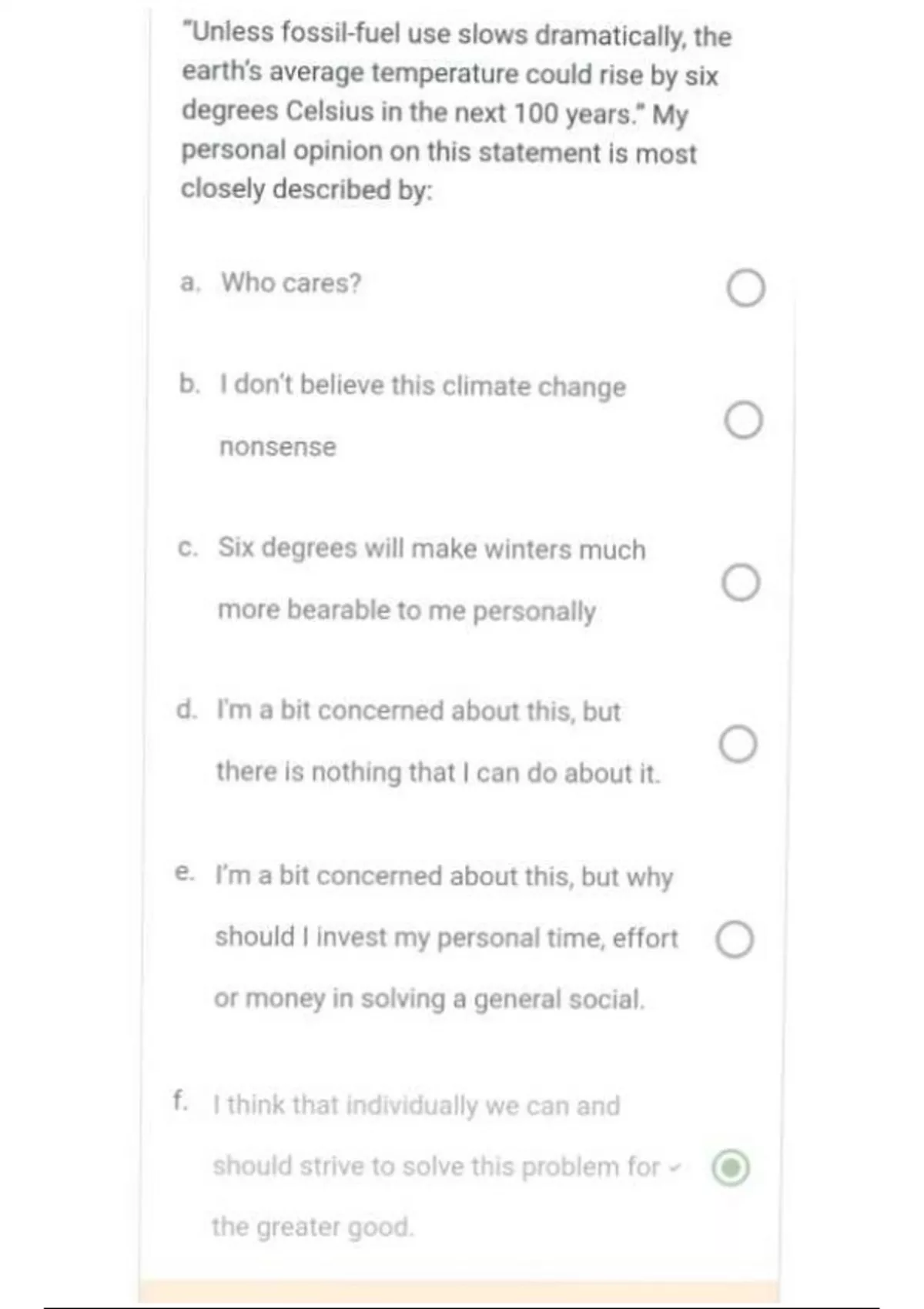Click the "e." option letter label
Viewport: 924px width, 1309px height.
point(185,873)
